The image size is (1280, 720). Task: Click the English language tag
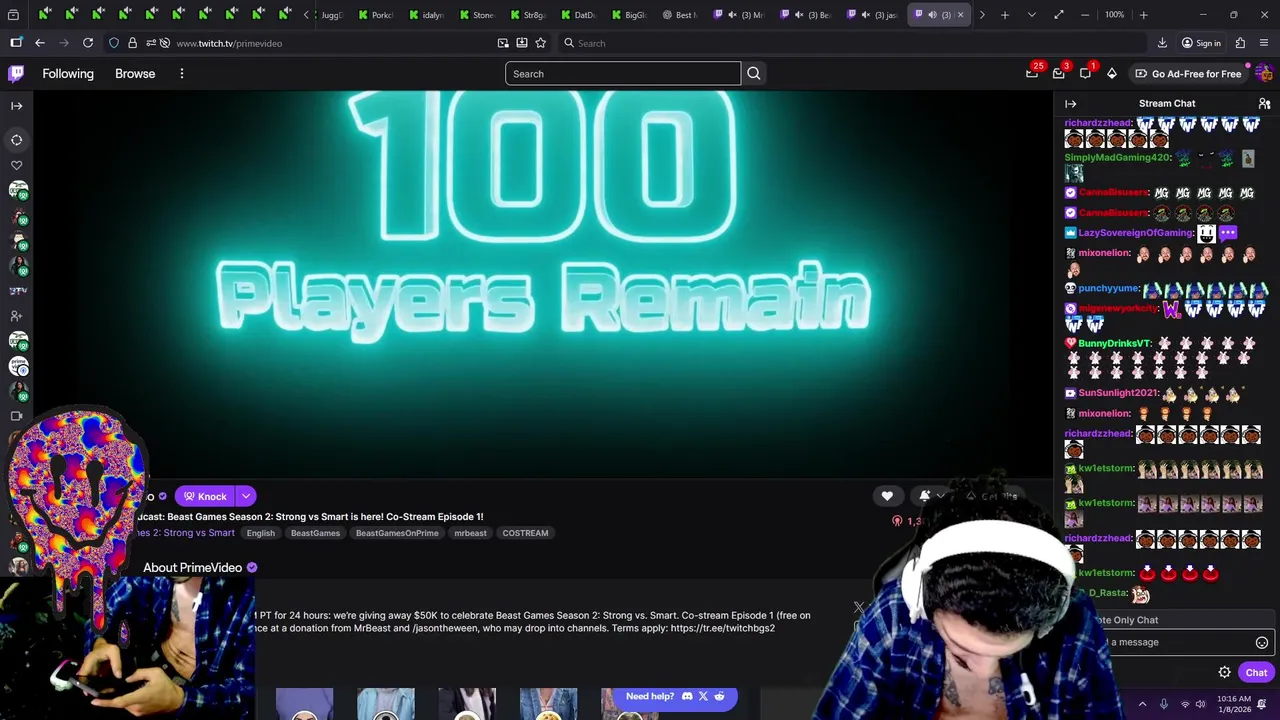(261, 533)
